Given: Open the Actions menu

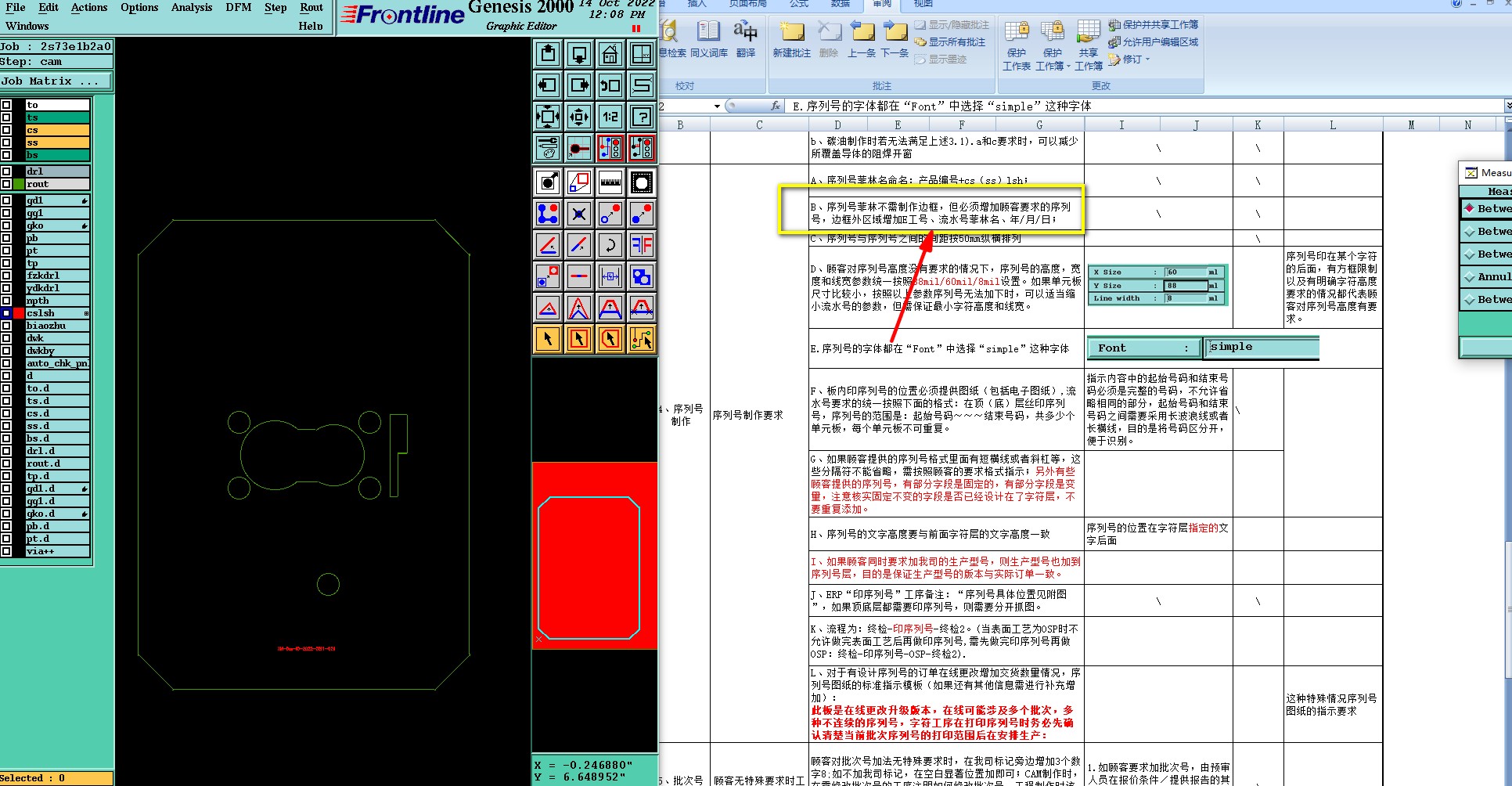Looking at the screenshot, I should [89, 7].
